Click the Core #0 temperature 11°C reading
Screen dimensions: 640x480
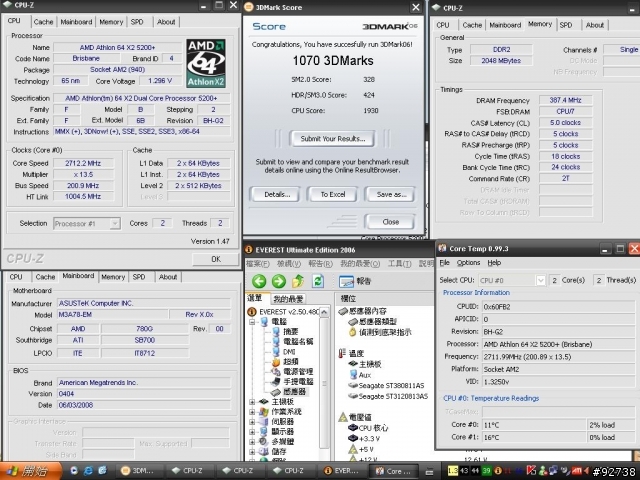tap(534, 425)
